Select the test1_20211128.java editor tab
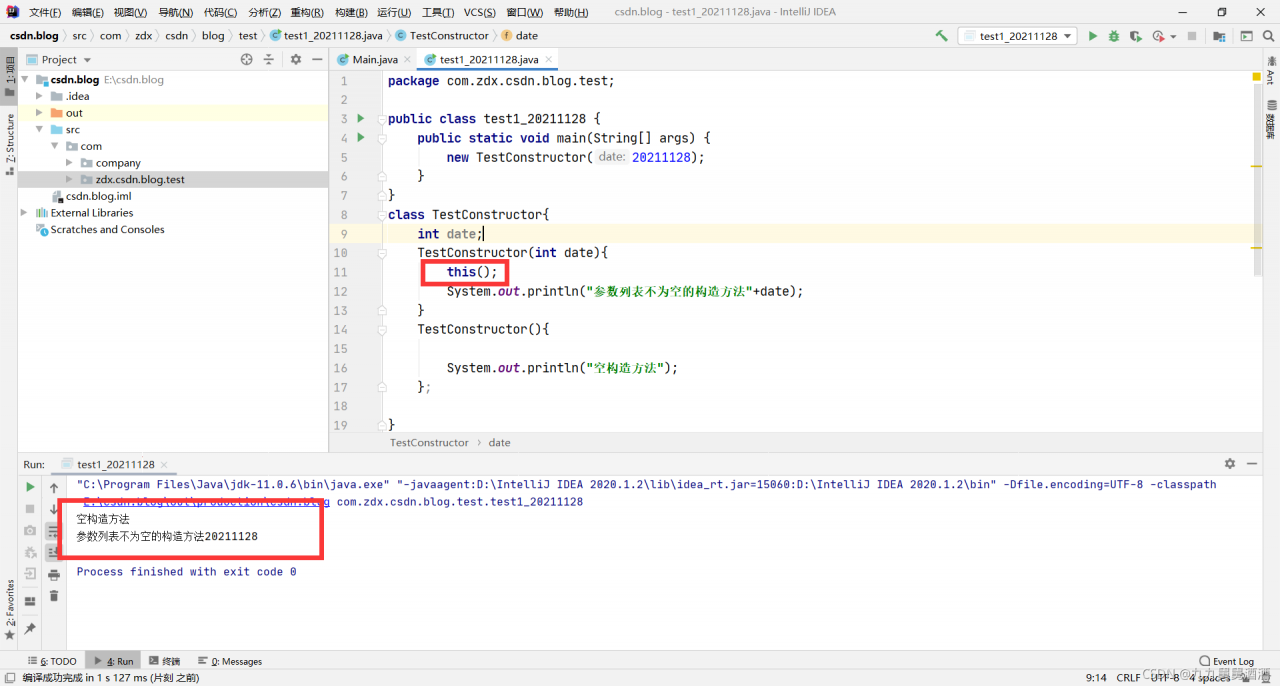Screen dimensions: 1280x686 (488, 60)
